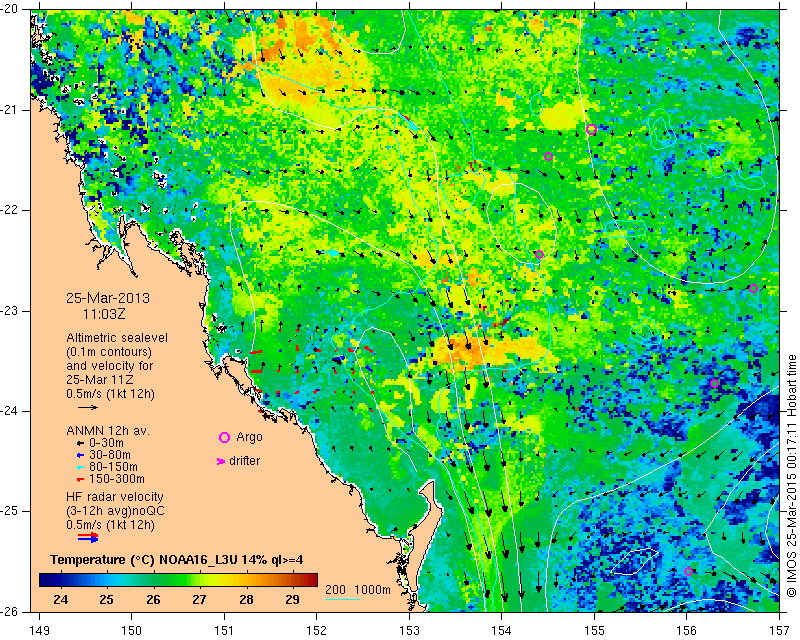Click the 'drifter' legend label
The image size is (800, 640).
pos(244,461)
